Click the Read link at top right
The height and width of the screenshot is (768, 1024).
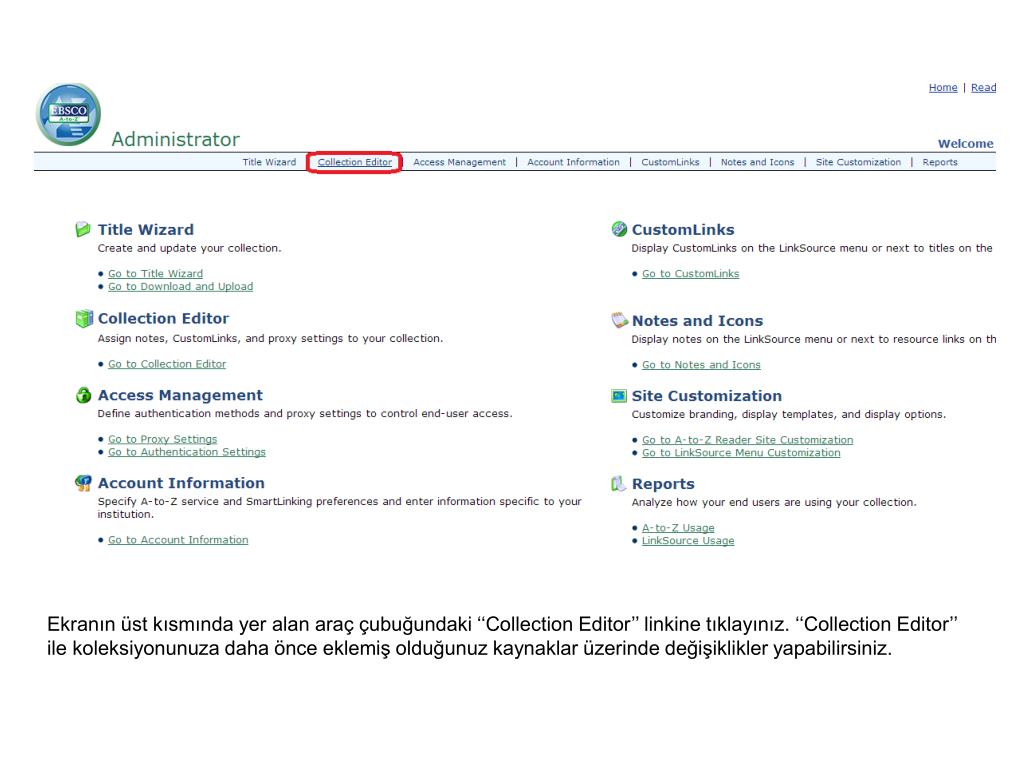coord(984,88)
